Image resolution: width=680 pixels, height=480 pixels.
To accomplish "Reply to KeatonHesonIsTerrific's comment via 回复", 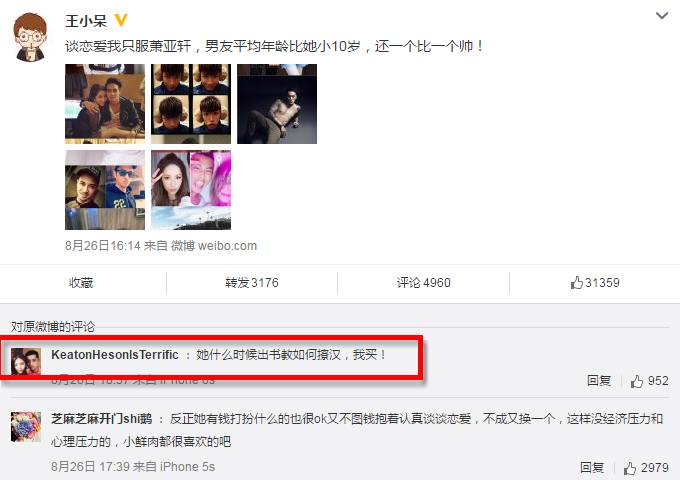I will pyautogui.click(x=599, y=381).
